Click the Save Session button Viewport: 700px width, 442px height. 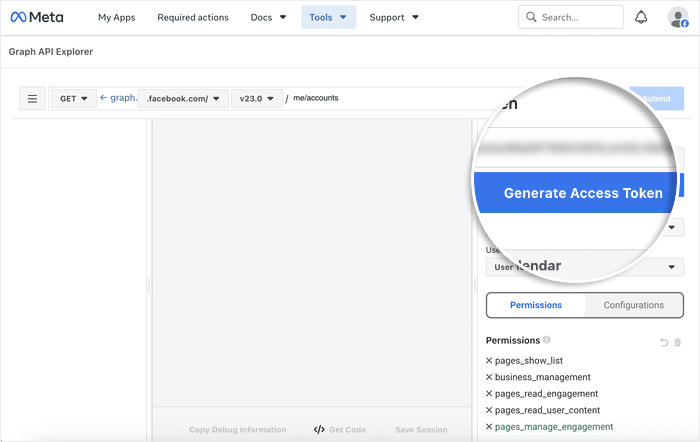click(x=421, y=429)
